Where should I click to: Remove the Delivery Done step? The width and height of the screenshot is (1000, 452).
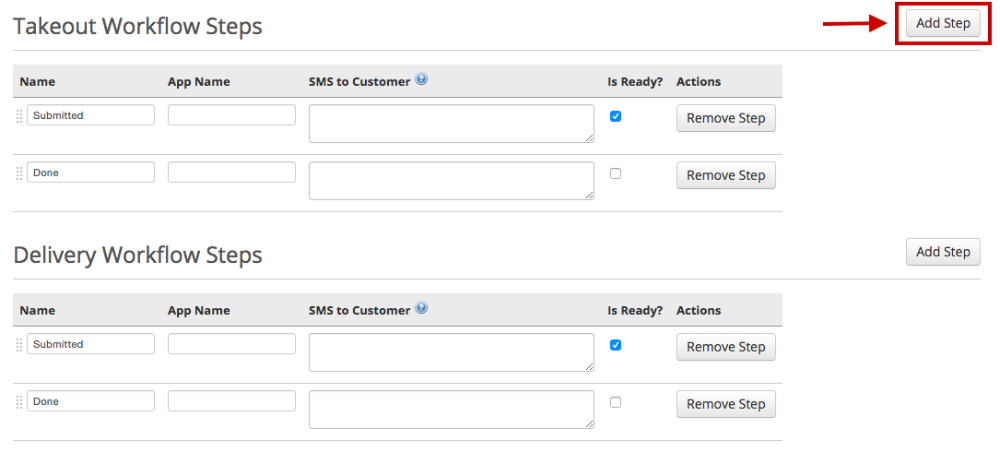(725, 404)
